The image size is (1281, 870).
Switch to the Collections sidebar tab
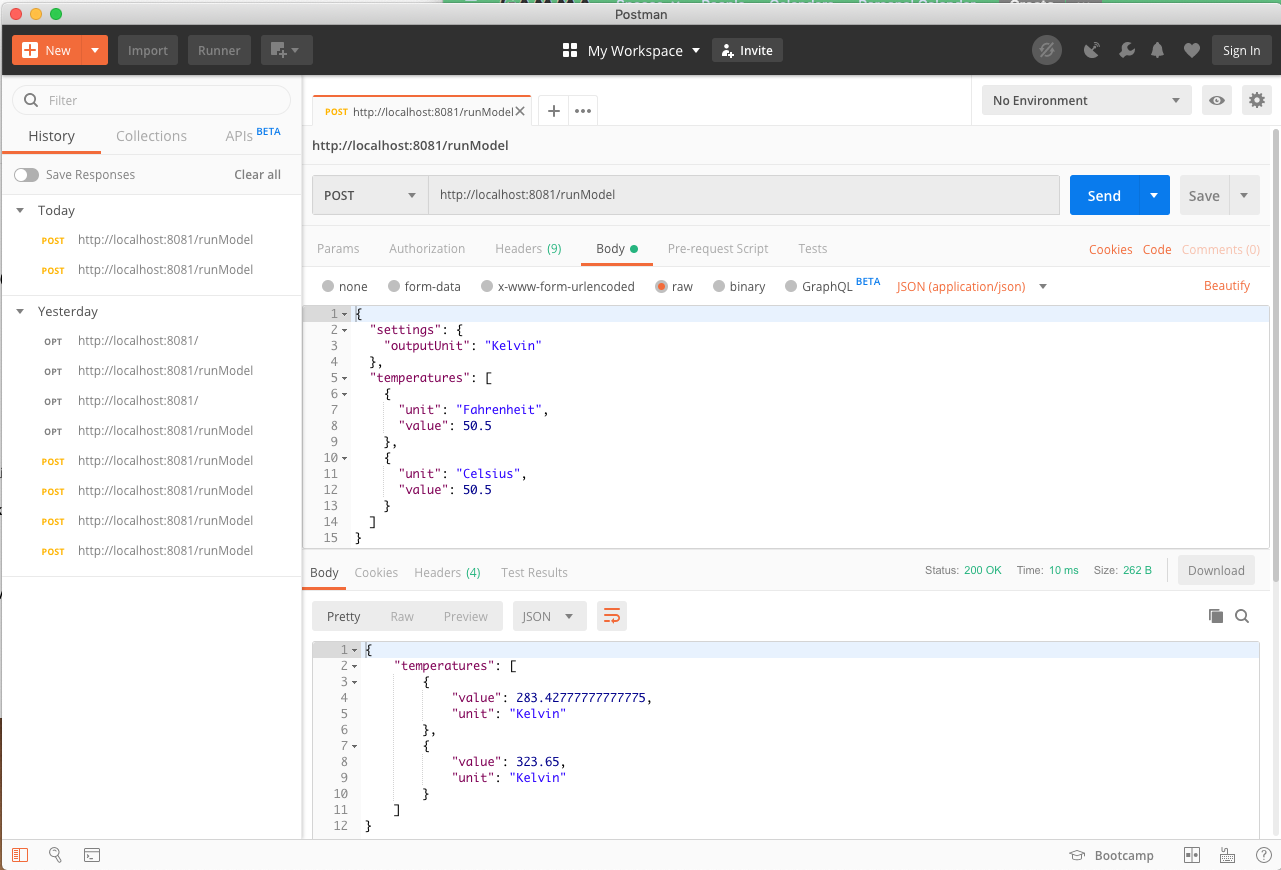tap(151, 136)
